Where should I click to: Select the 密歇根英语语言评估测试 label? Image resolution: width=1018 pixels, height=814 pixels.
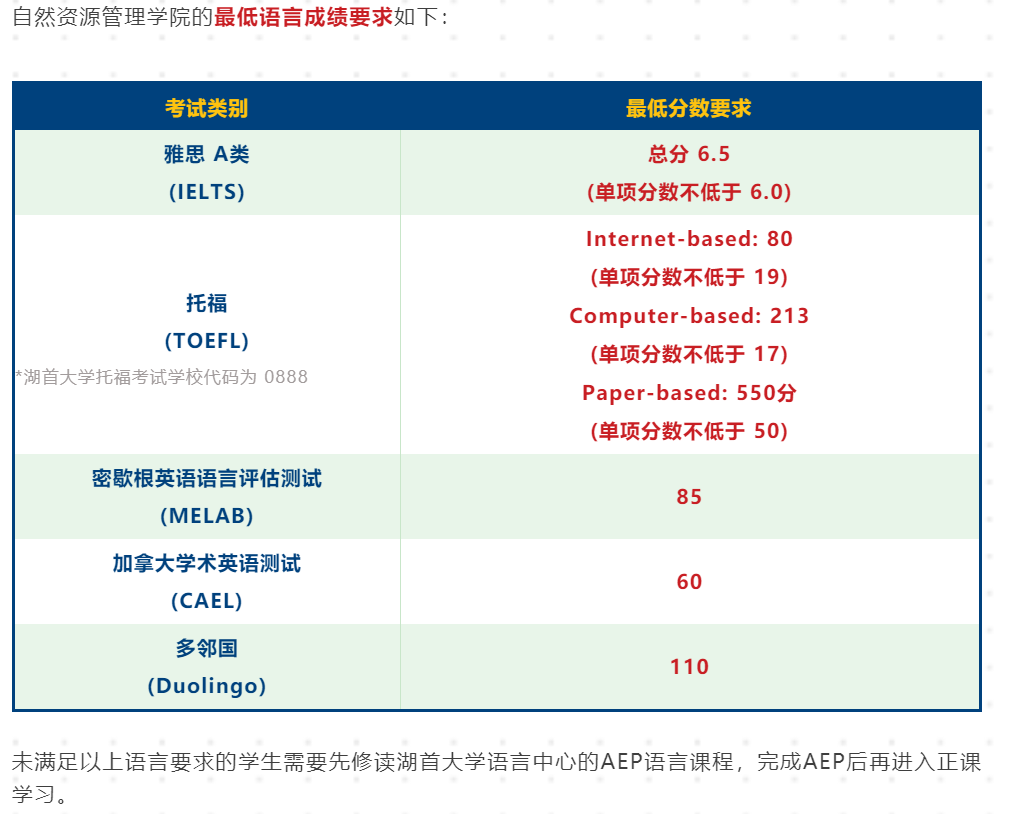coord(206,478)
